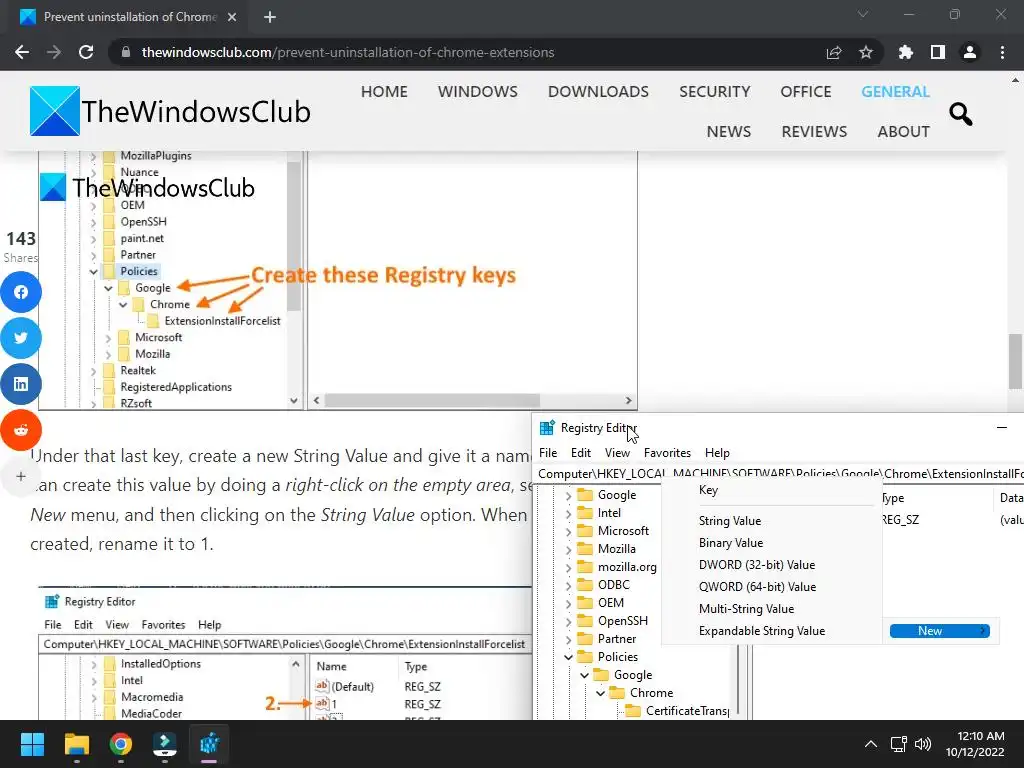Open the clock and date in taskbar

[974, 744]
